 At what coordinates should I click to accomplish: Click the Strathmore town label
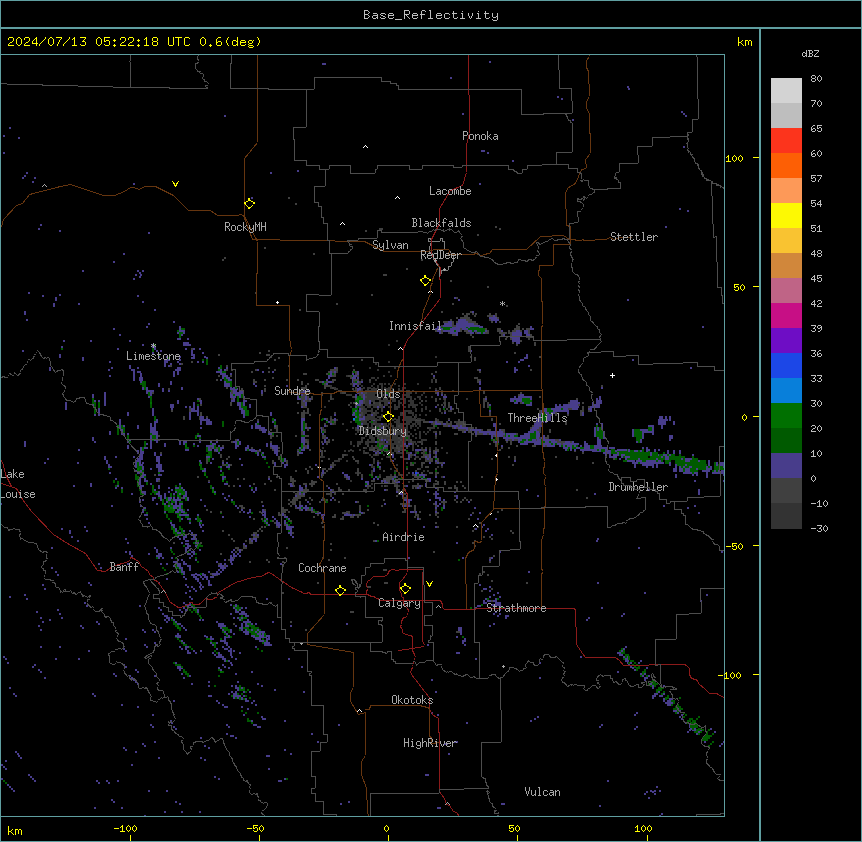coord(516,608)
